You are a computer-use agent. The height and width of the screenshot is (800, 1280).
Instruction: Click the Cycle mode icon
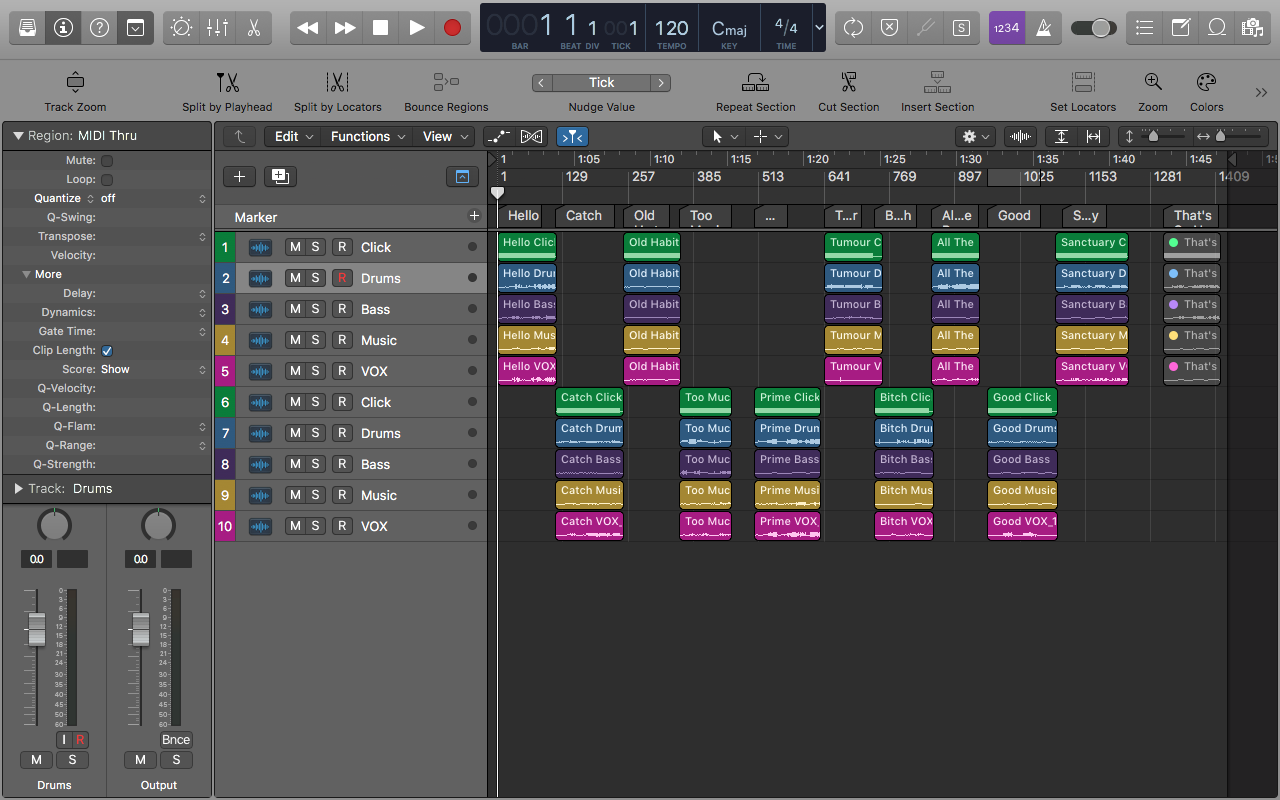(853, 28)
